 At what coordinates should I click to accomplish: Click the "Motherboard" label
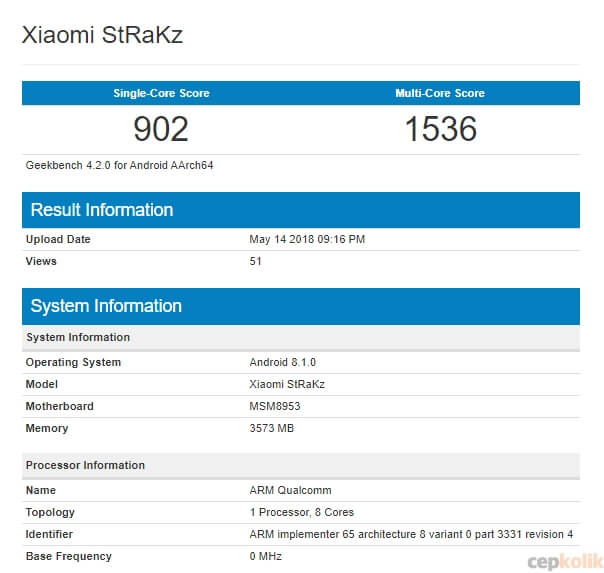(x=60, y=406)
